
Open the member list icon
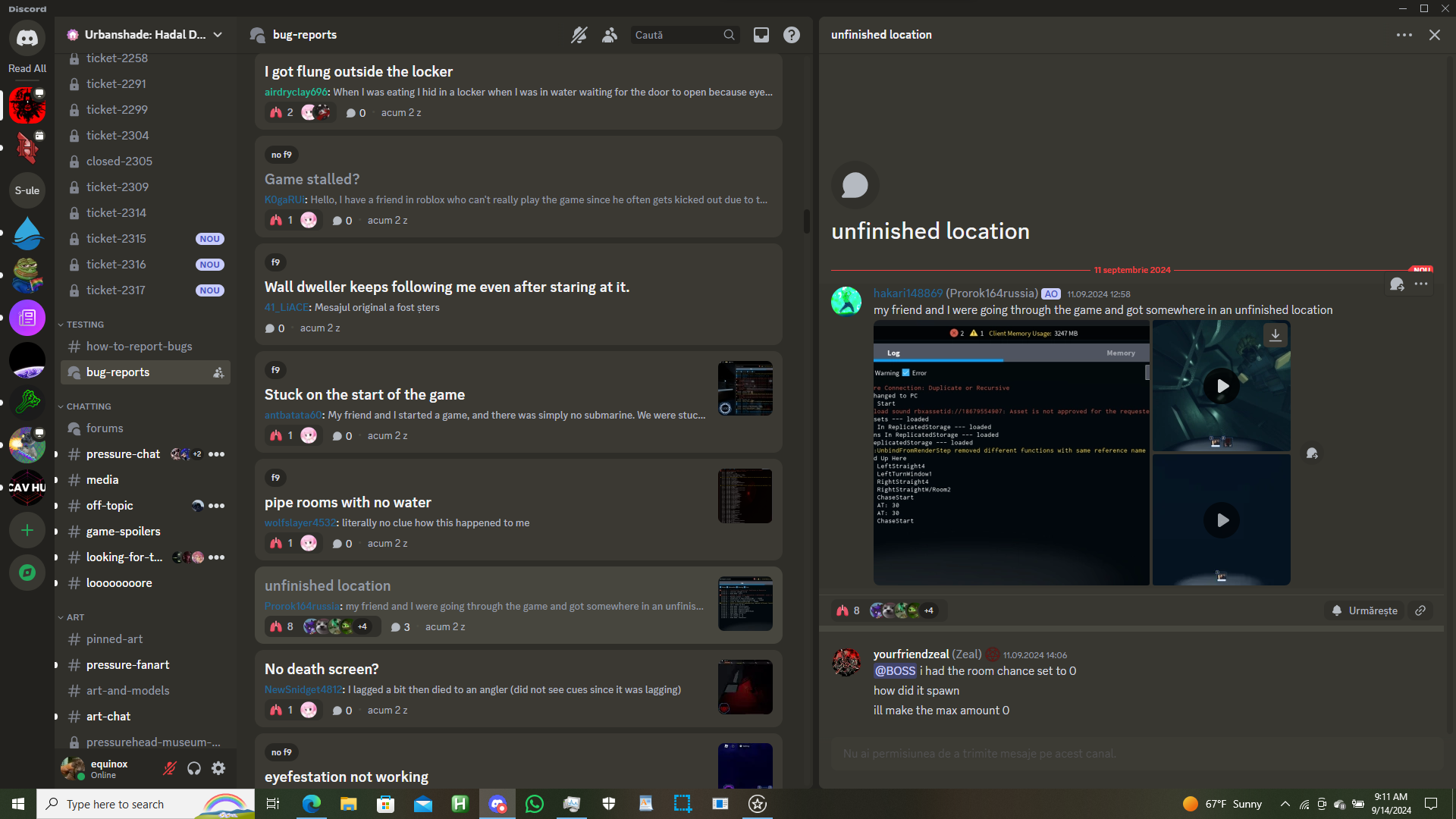click(609, 35)
